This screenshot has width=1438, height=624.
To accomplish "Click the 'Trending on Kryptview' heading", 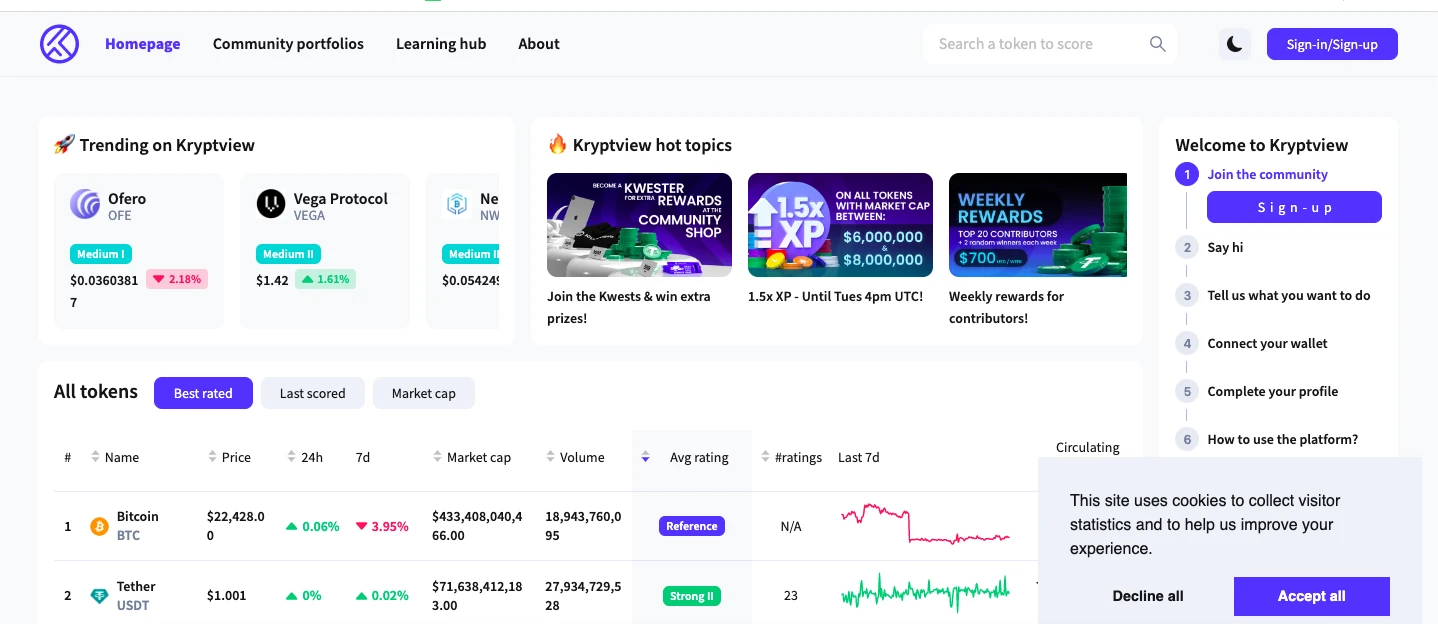I will click(155, 145).
